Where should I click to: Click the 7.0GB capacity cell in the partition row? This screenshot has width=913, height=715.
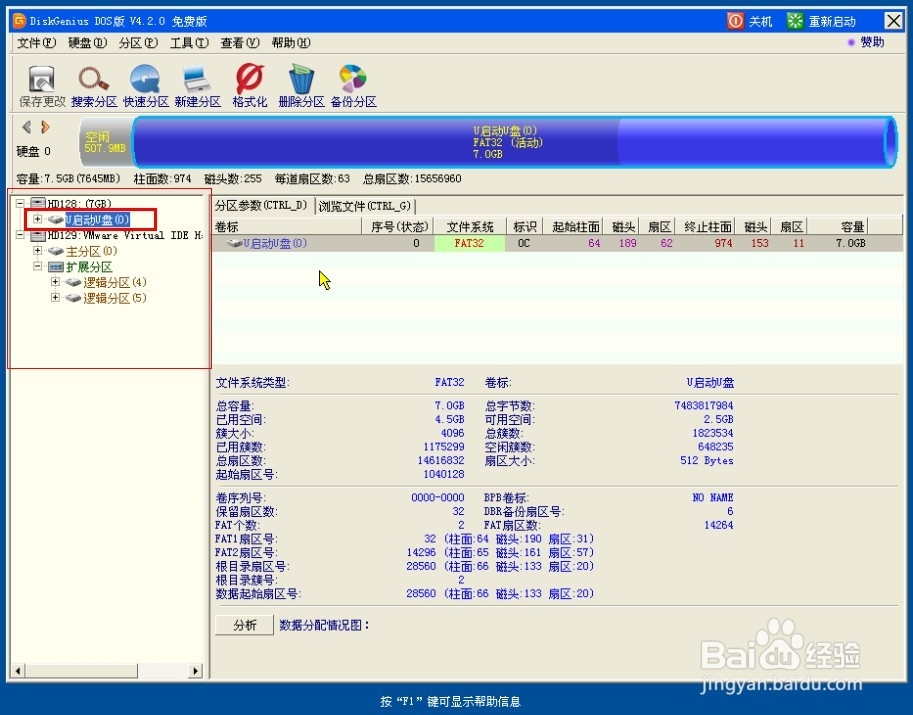[x=851, y=243]
